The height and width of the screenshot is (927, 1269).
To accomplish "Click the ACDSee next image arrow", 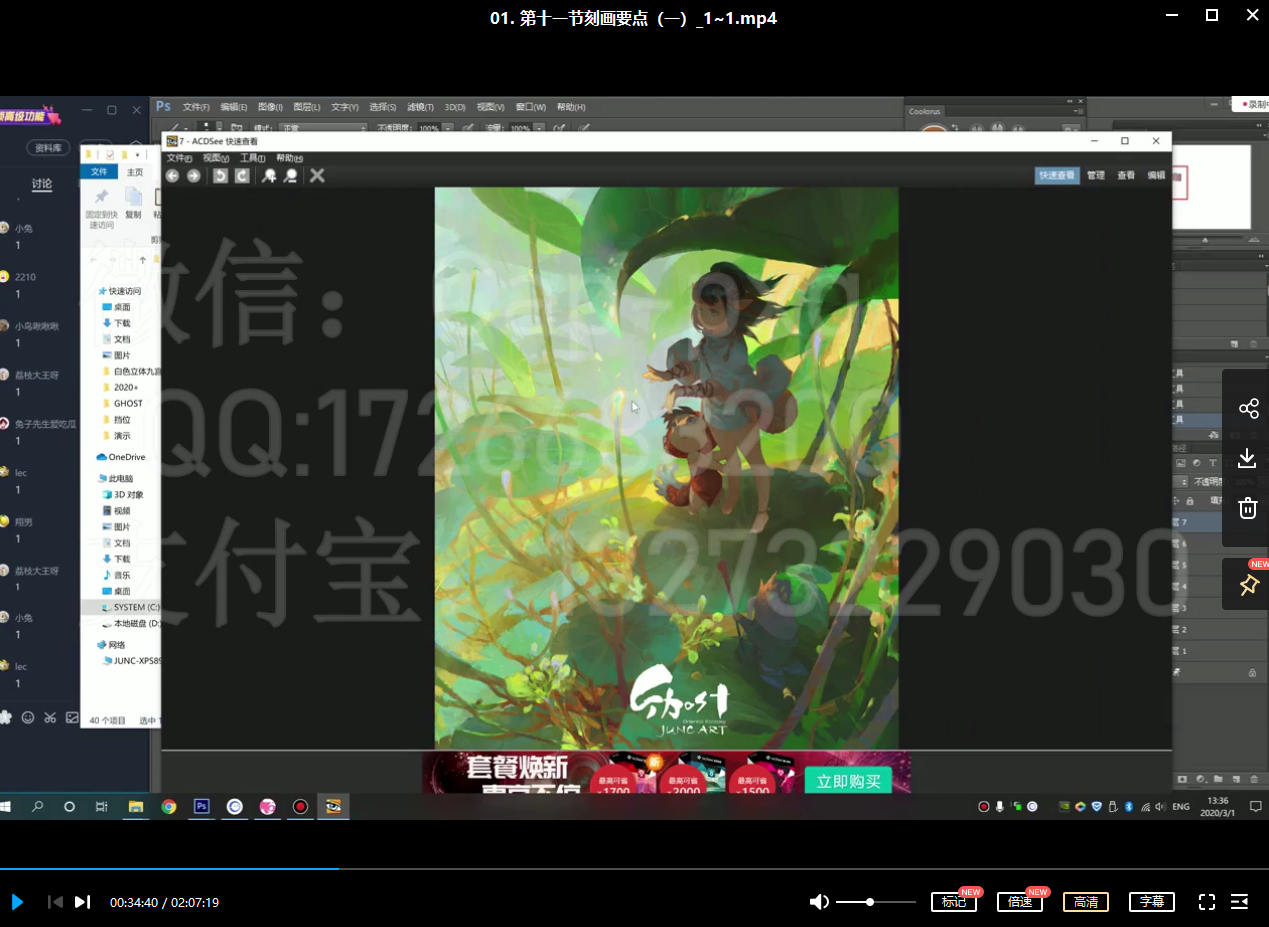I will coord(193,176).
